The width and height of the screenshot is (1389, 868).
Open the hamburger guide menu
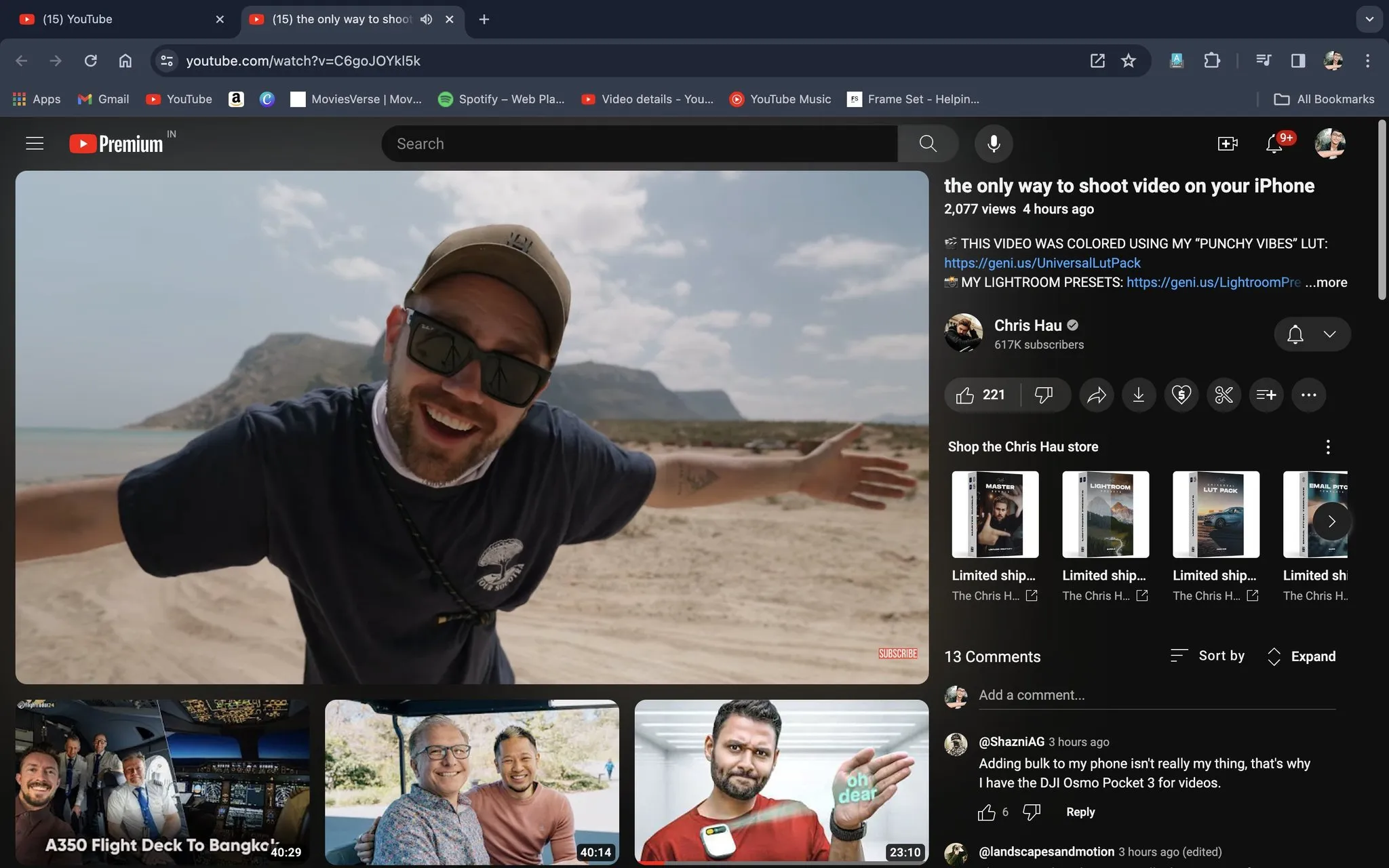coord(35,144)
